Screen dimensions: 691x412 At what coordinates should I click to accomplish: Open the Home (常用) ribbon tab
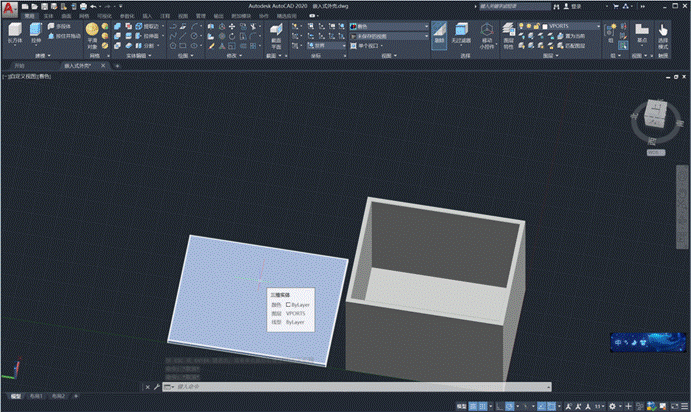[30, 16]
